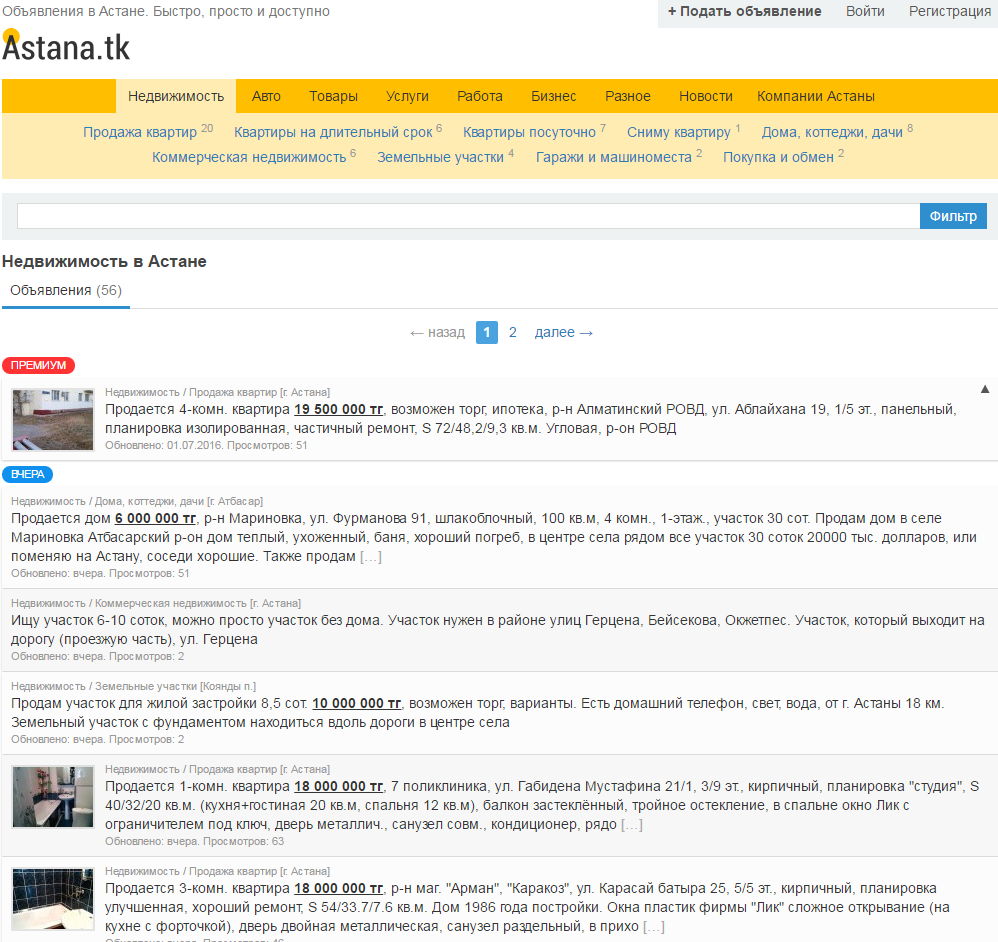Click the up-arrow icon on premium listing
The width and height of the screenshot is (998, 942).
(x=985, y=390)
